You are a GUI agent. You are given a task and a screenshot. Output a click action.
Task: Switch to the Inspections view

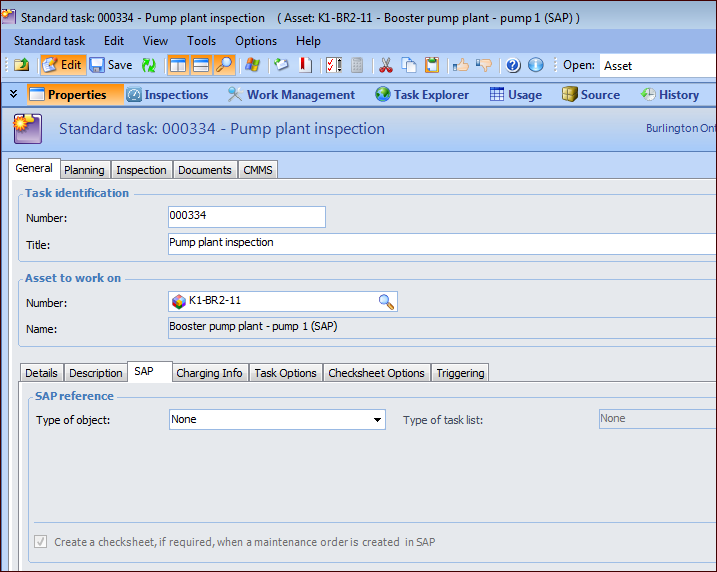point(167,95)
